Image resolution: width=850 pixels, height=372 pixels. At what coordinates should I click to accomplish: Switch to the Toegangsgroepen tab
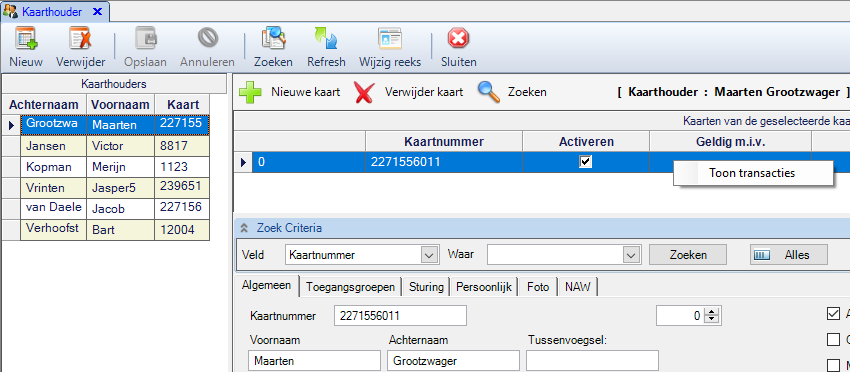point(351,287)
